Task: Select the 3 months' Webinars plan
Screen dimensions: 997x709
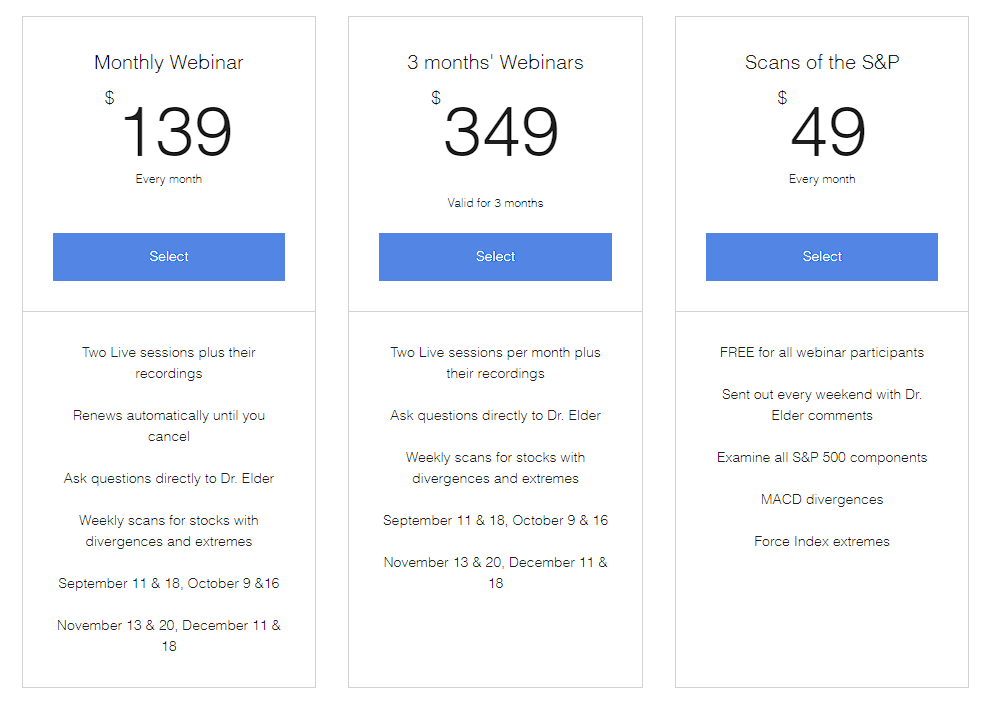Action: [x=495, y=257]
